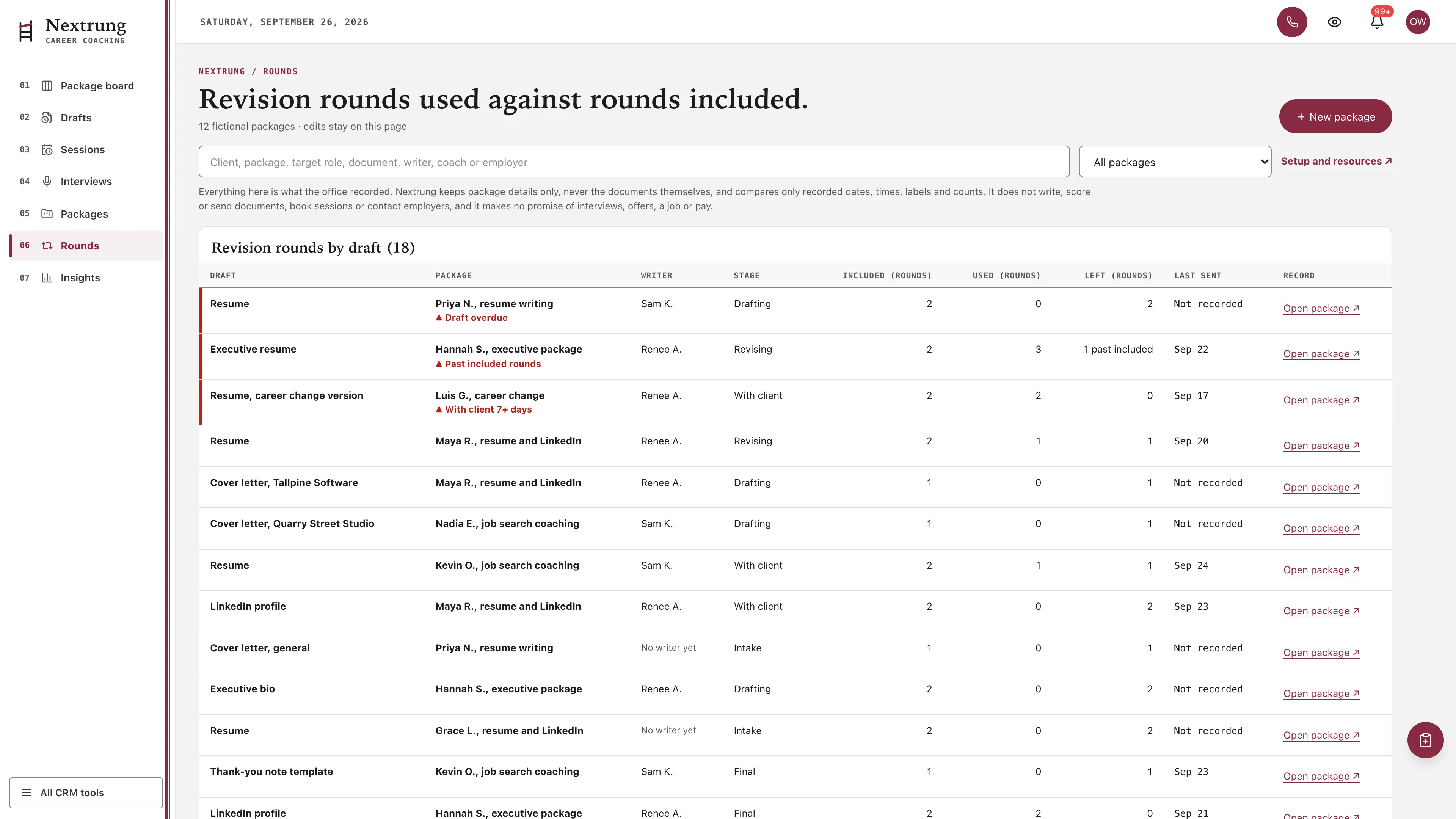
Task: Click Grace L., resume and LinkedIn cell
Action: tap(509, 731)
